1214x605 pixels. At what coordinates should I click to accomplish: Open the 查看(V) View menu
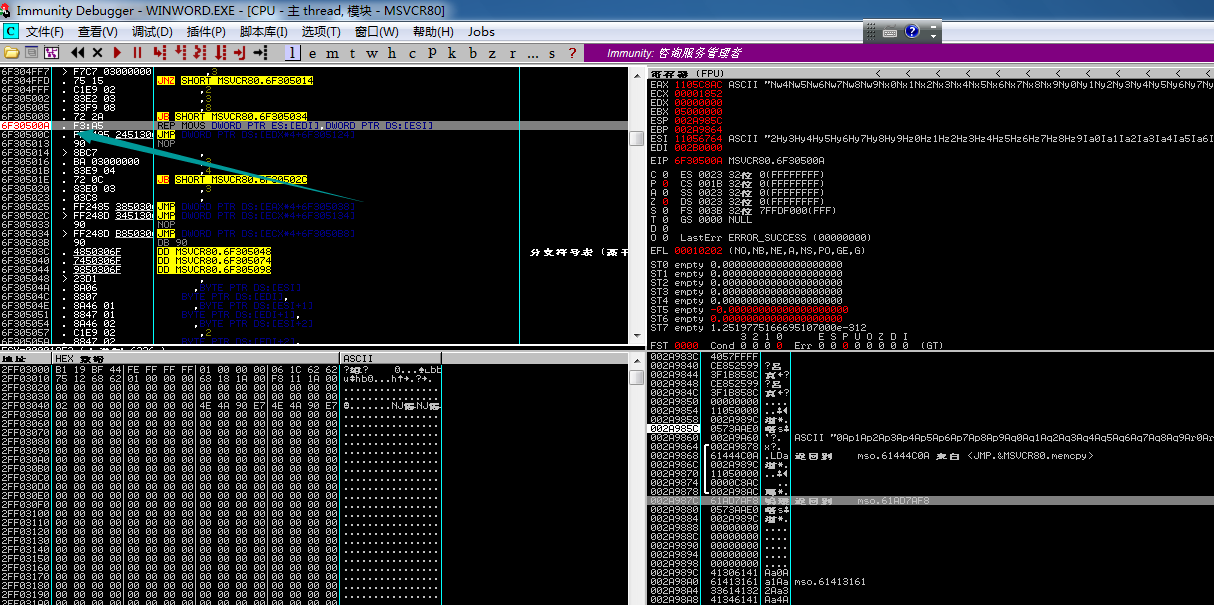pyautogui.click(x=97, y=32)
